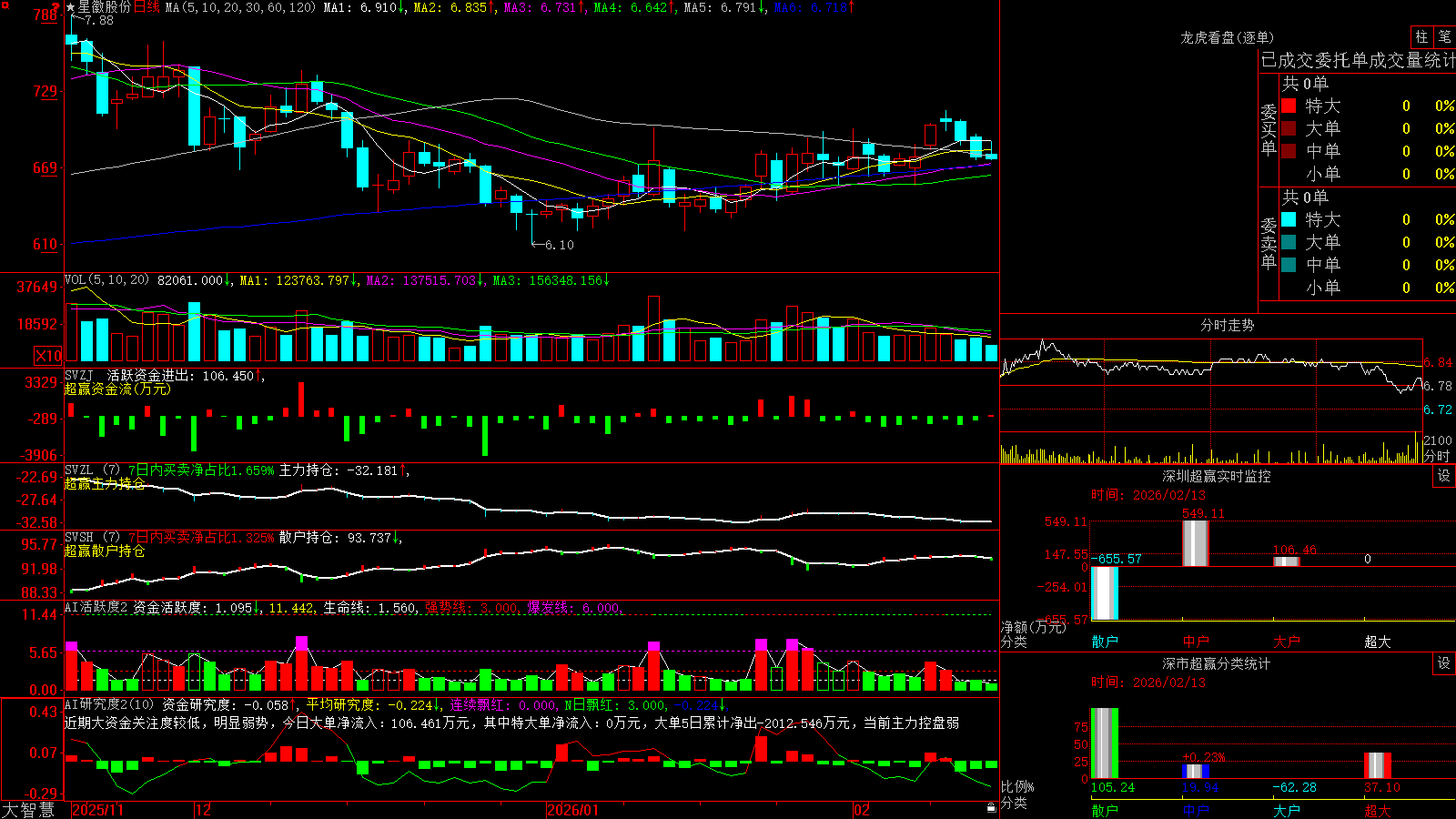Select 超大 category in 深市超赢分类统计 chart
Viewport: 1456px width, 819px height.
coord(1378,810)
